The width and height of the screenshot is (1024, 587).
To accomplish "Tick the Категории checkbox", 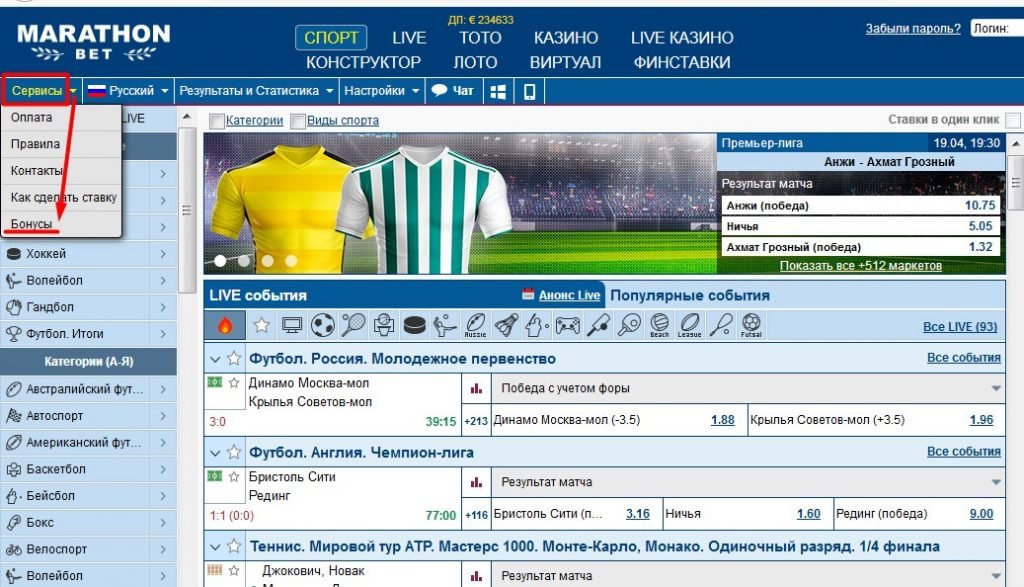I will (217, 121).
